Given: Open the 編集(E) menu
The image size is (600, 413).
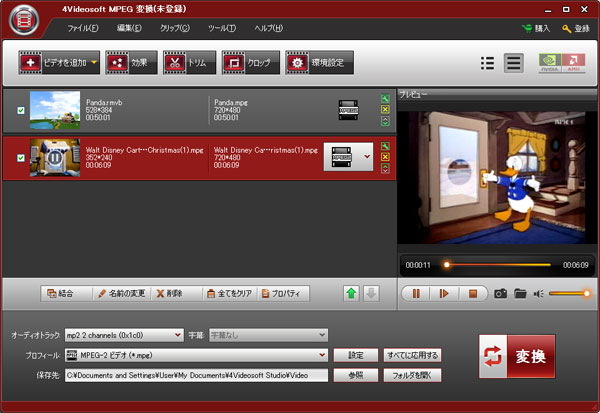Looking at the screenshot, I should click(129, 28).
